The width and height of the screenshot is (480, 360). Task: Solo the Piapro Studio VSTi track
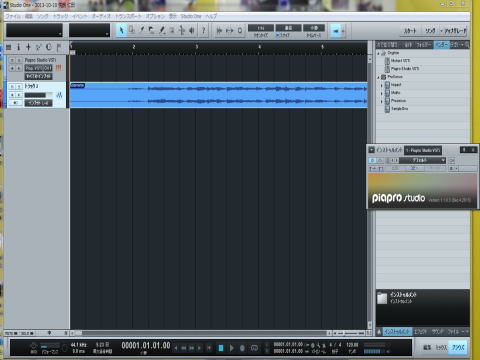(x=19, y=60)
